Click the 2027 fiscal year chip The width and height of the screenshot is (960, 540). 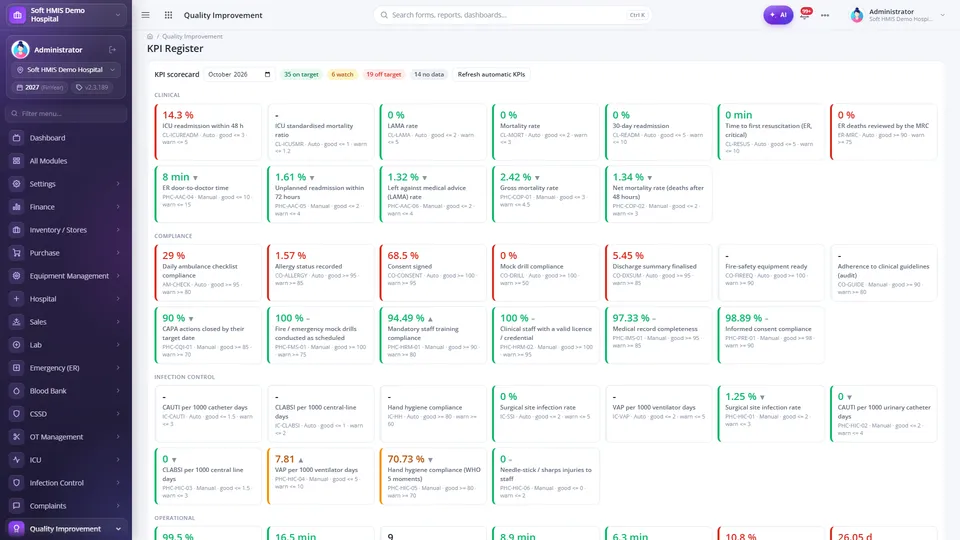40,88
